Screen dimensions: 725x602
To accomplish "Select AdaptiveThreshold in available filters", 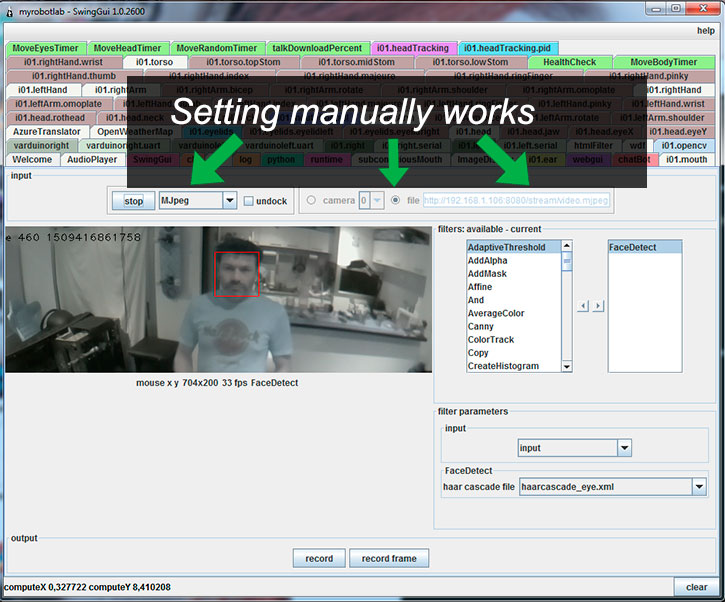I will [x=514, y=247].
